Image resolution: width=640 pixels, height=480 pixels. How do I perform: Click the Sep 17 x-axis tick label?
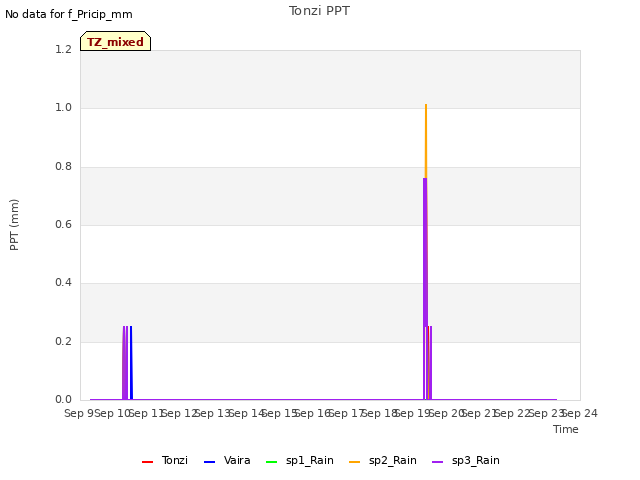click(347, 413)
